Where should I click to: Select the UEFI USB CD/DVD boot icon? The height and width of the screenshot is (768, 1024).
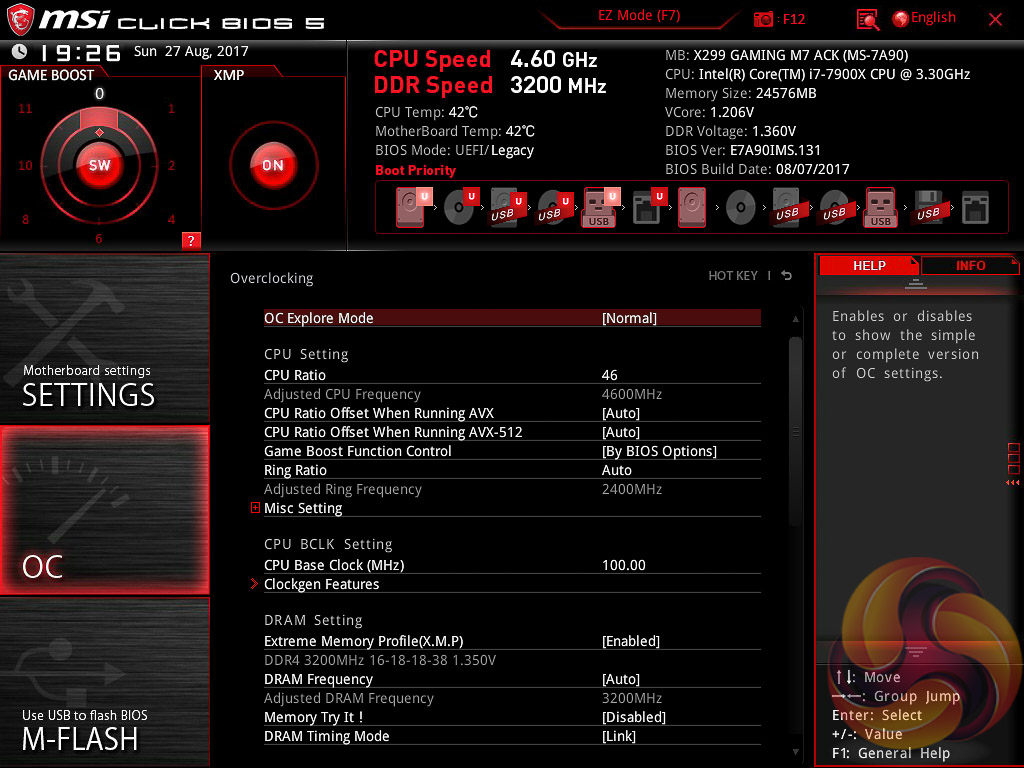pyautogui.click(x=555, y=207)
